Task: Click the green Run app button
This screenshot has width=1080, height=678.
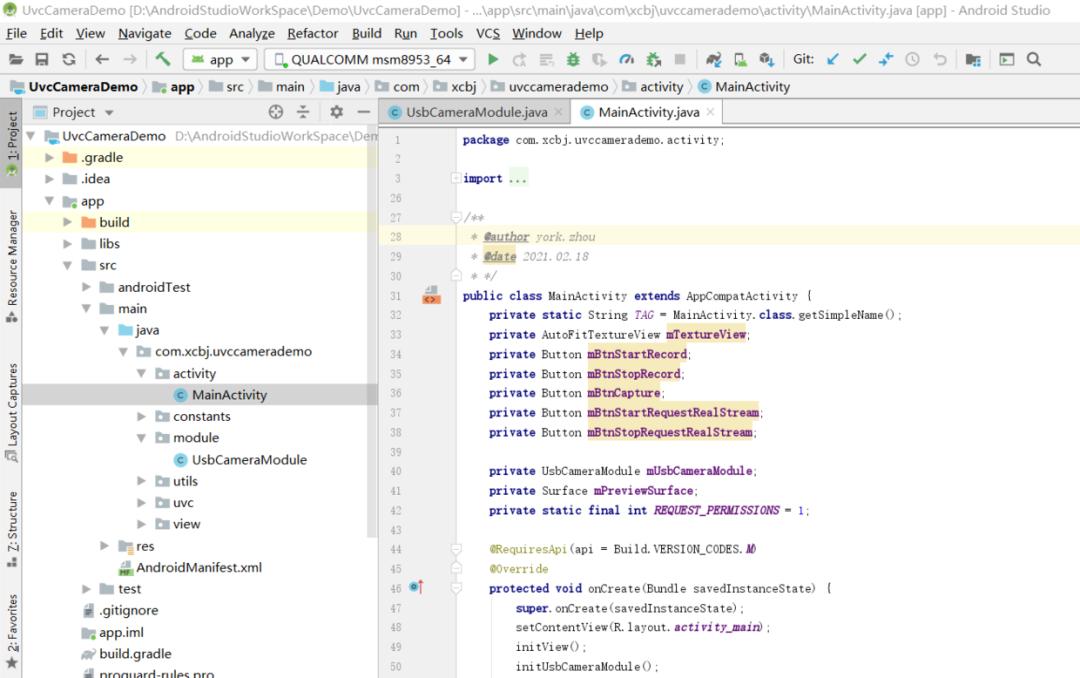Action: tap(492, 60)
